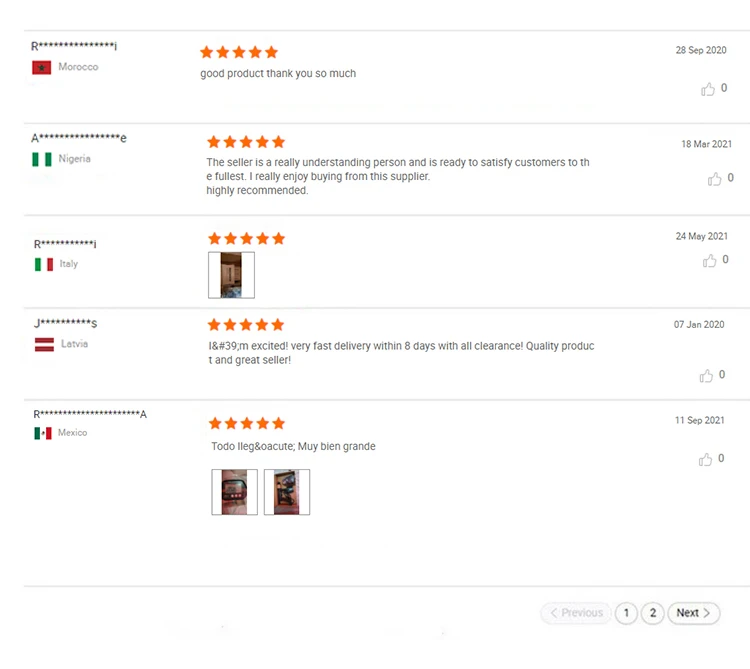750x669 pixels.
Task: Click thumbs-up on the Nigeria review
Action: click(x=714, y=179)
